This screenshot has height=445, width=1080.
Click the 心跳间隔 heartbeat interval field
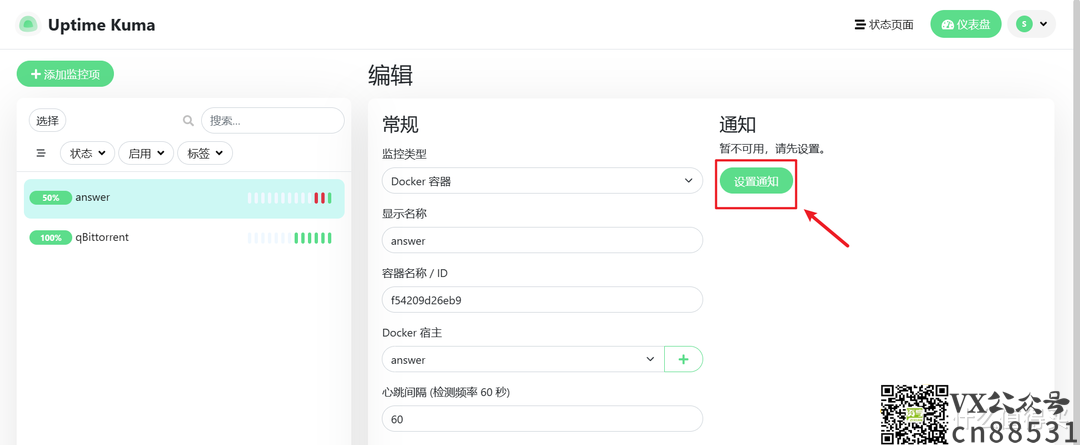(542, 419)
